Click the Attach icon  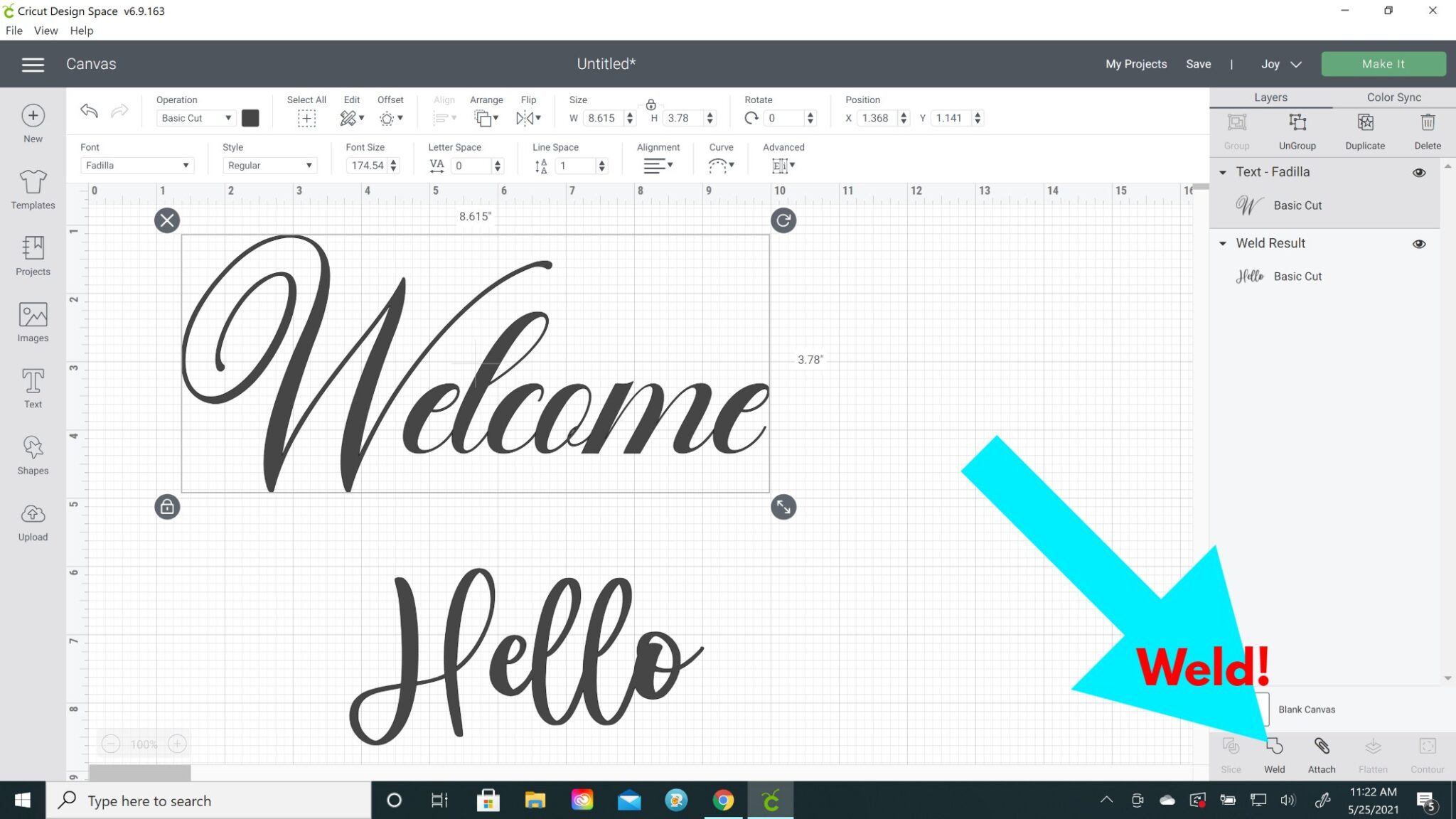point(1322,754)
